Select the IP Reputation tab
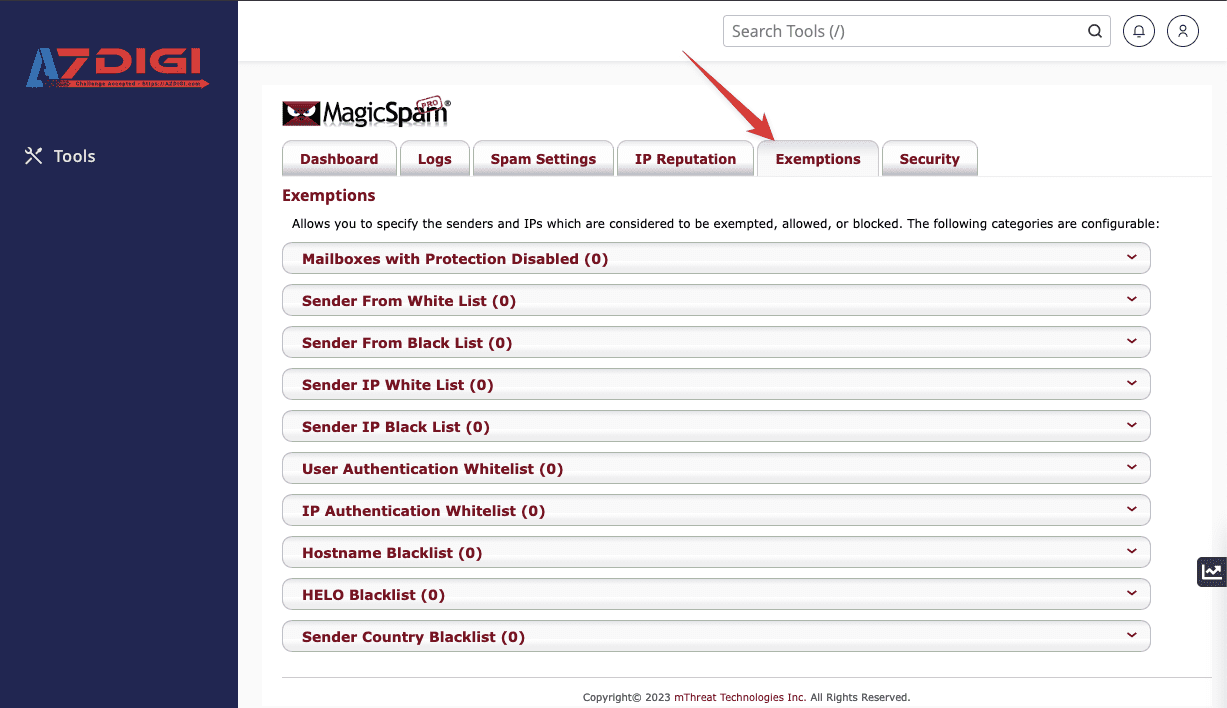1227x708 pixels. tap(685, 159)
